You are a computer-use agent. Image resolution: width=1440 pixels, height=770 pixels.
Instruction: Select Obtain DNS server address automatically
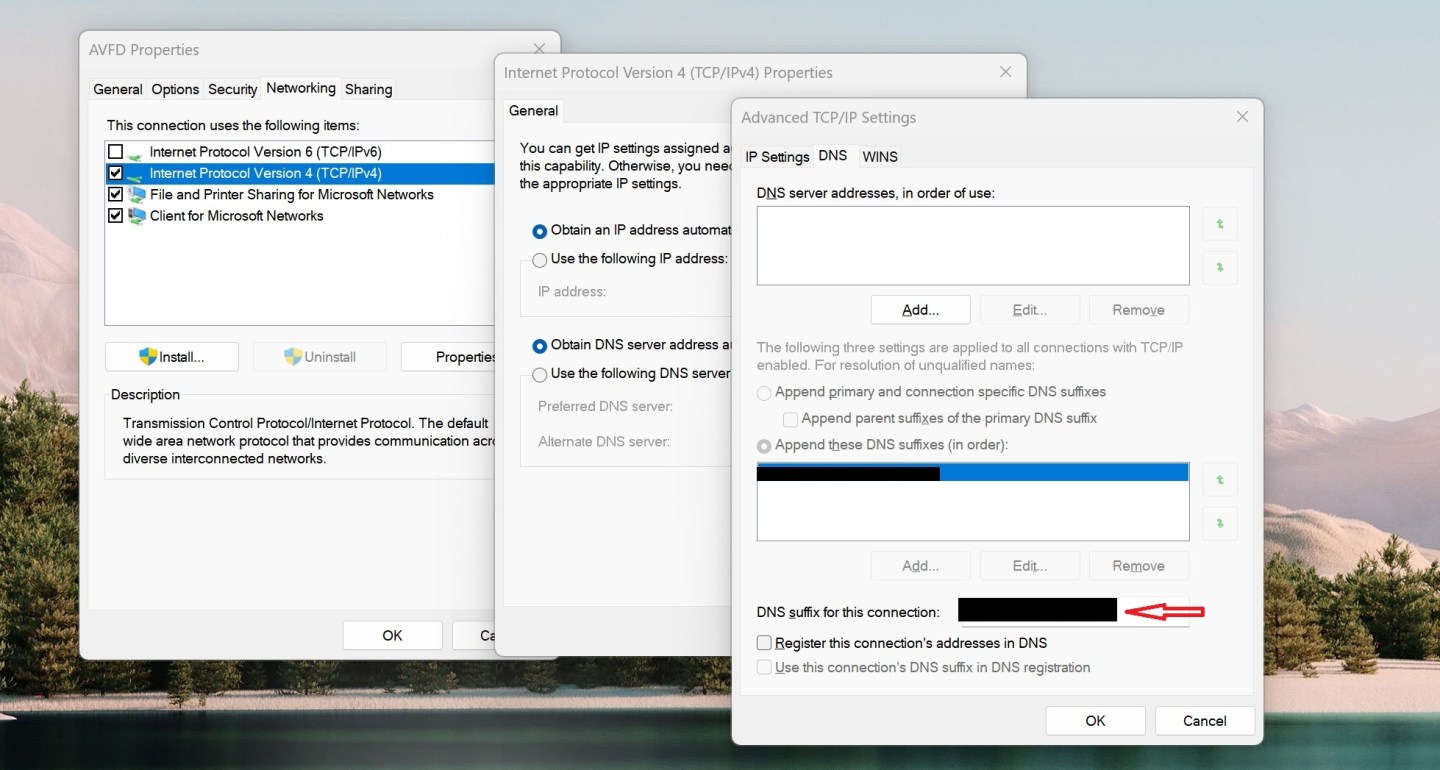tap(540, 345)
